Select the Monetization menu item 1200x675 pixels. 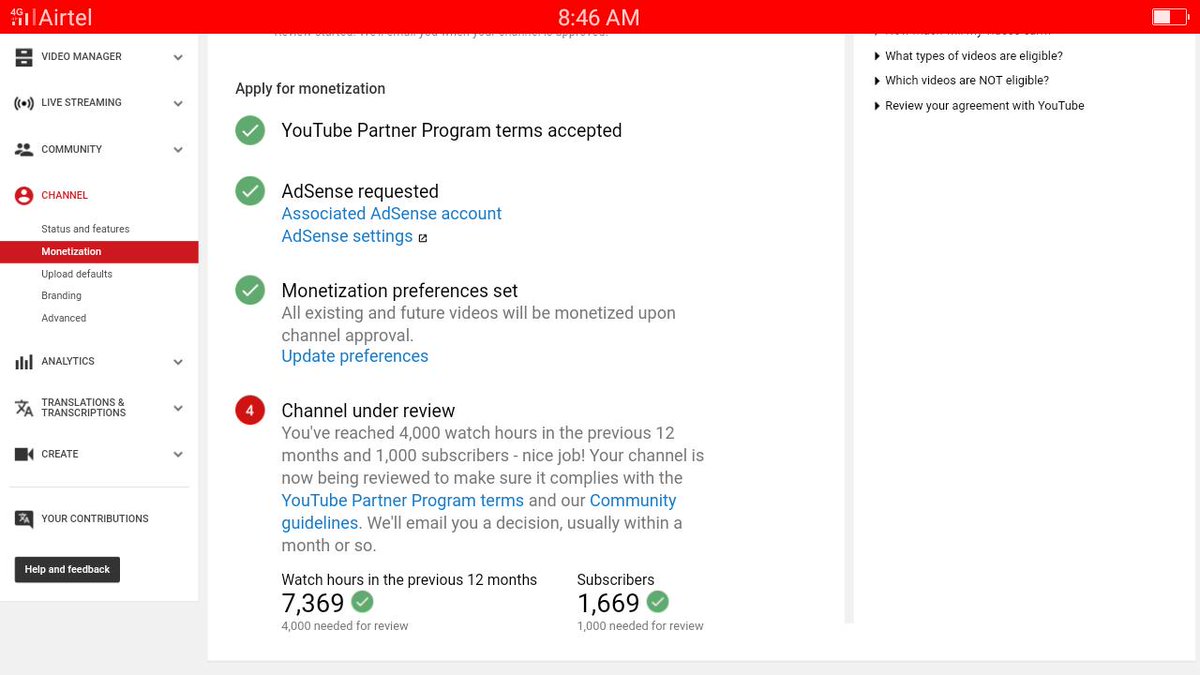99,252
